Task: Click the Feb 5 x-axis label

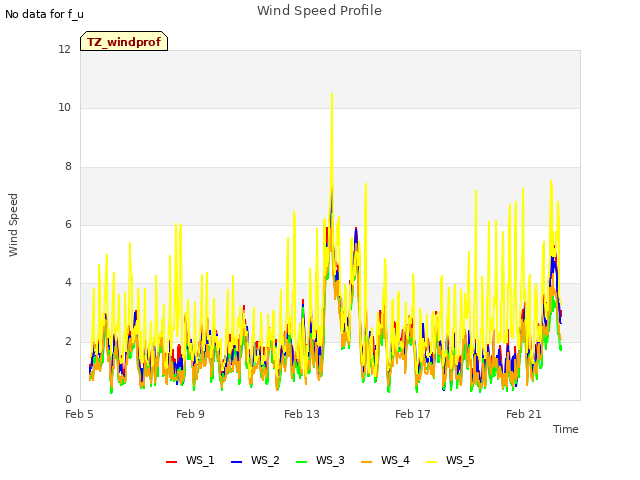Action: coord(79,414)
